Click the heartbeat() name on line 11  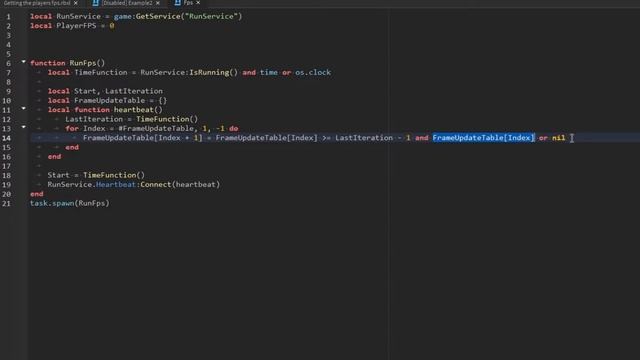(138, 109)
